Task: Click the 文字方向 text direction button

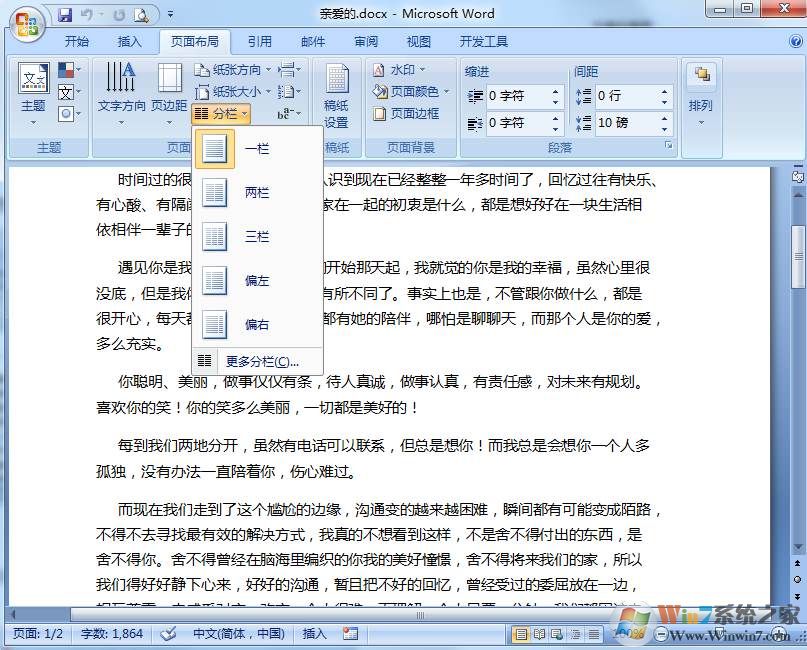Action: [121, 94]
